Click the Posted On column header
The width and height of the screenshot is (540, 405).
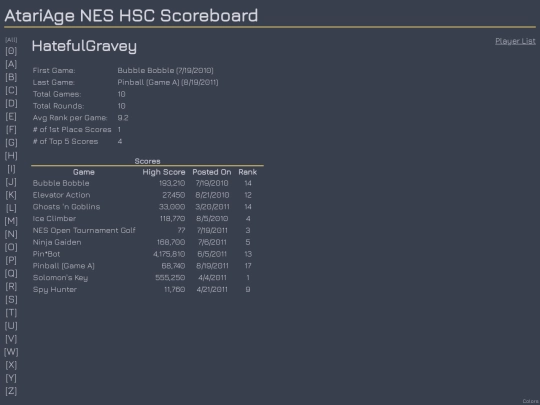(x=212, y=172)
